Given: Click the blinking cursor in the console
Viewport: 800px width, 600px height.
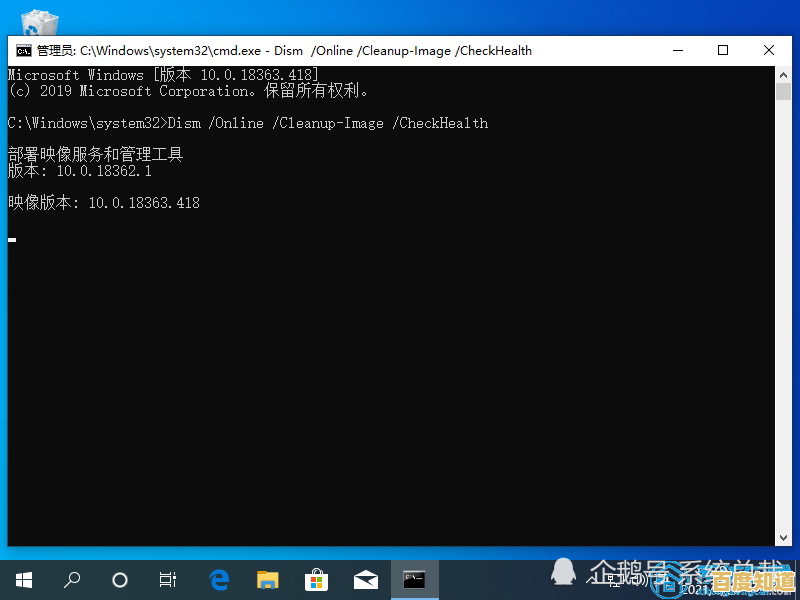Looking at the screenshot, I should (x=11, y=239).
